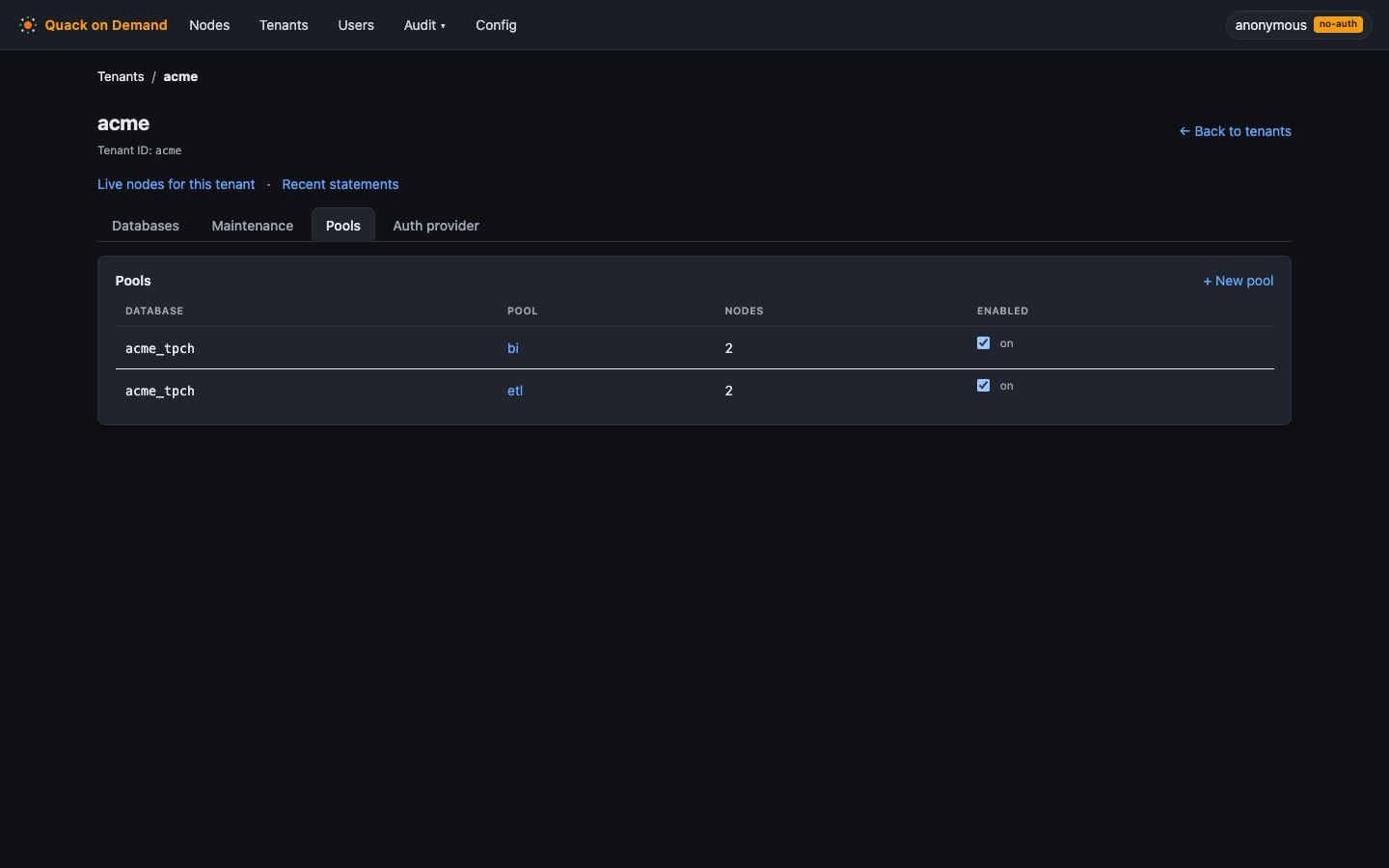
Task: Click the Quack on Demand sun logo icon
Action: [28, 25]
